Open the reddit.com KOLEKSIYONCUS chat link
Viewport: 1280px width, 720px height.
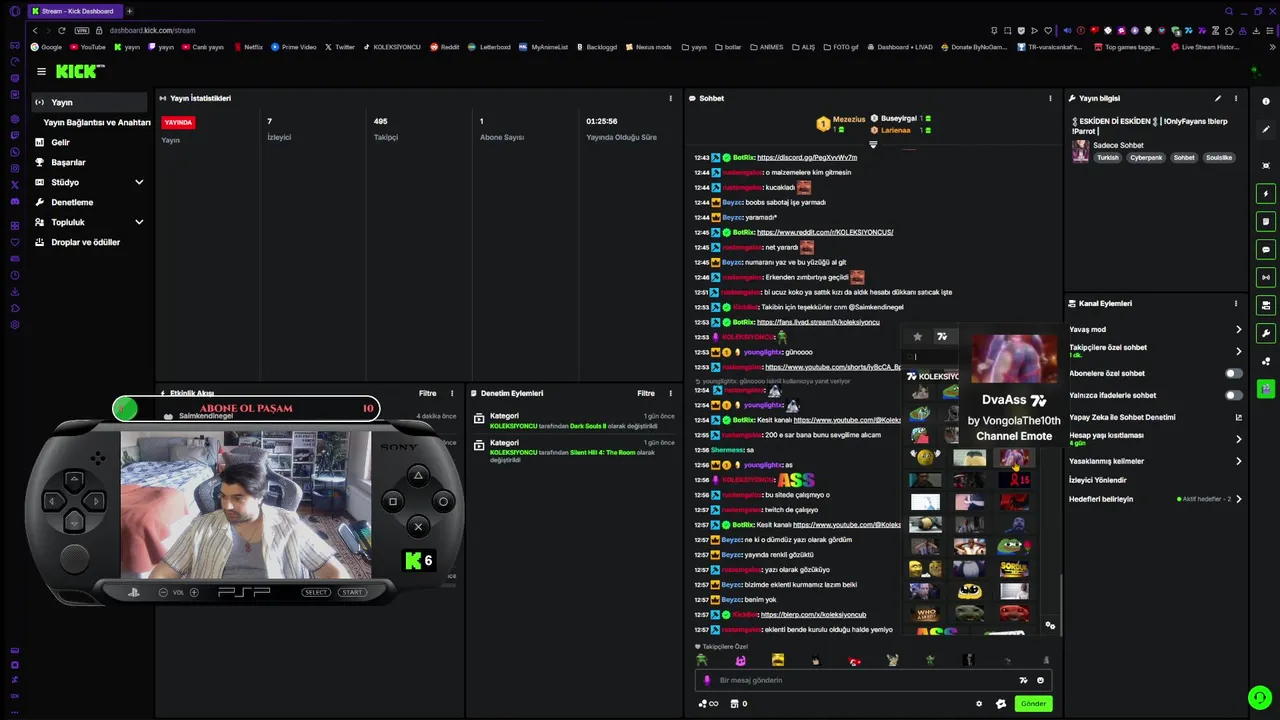[x=825, y=232]
